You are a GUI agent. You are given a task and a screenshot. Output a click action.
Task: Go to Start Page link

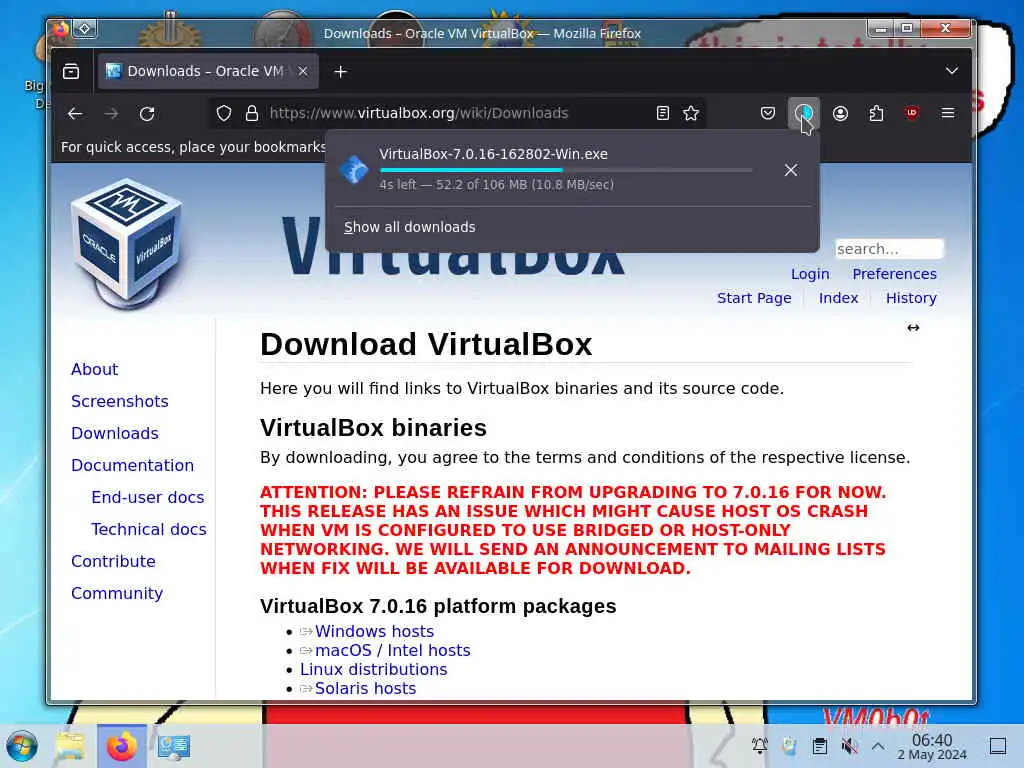click(754, 298)
